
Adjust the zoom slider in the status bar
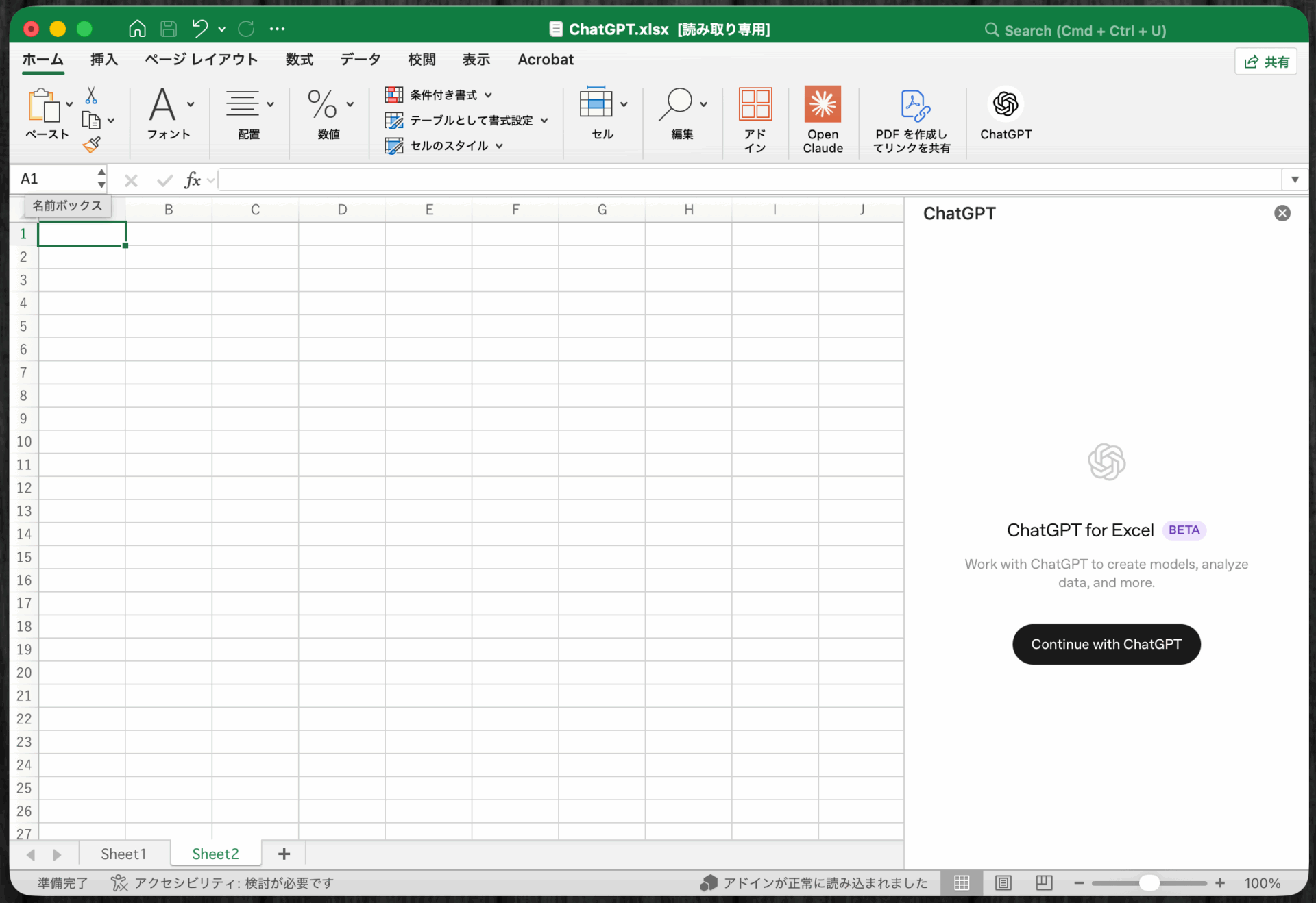point(1150,883)
